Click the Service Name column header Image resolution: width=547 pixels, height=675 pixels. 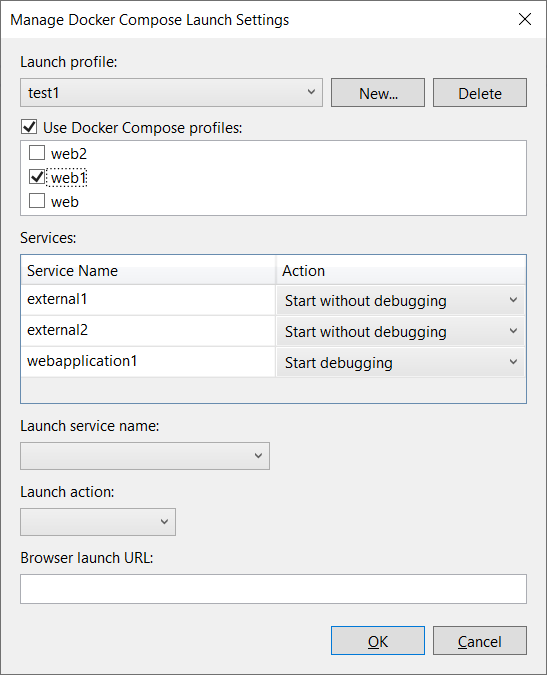(x=148, y=270)
